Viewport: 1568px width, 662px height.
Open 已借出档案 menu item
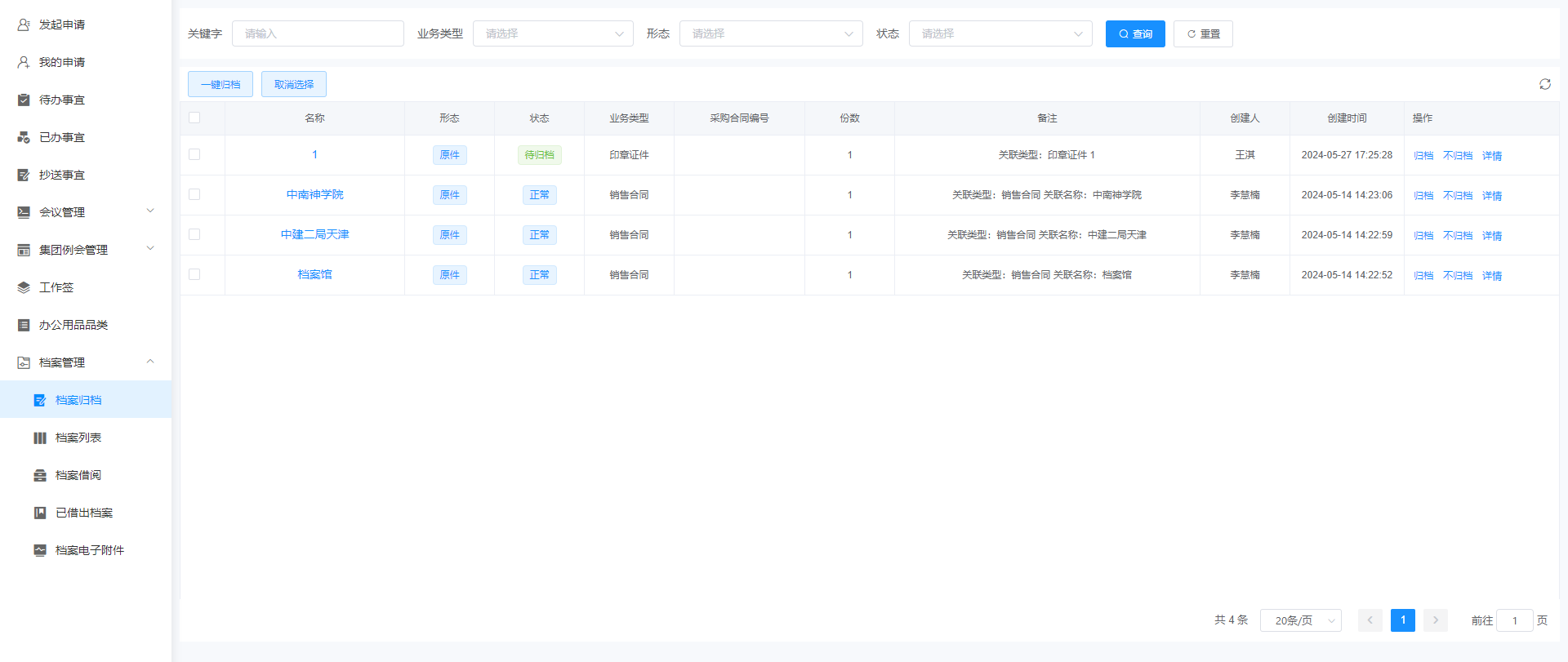pyautogui.click(x=84, y=513)
